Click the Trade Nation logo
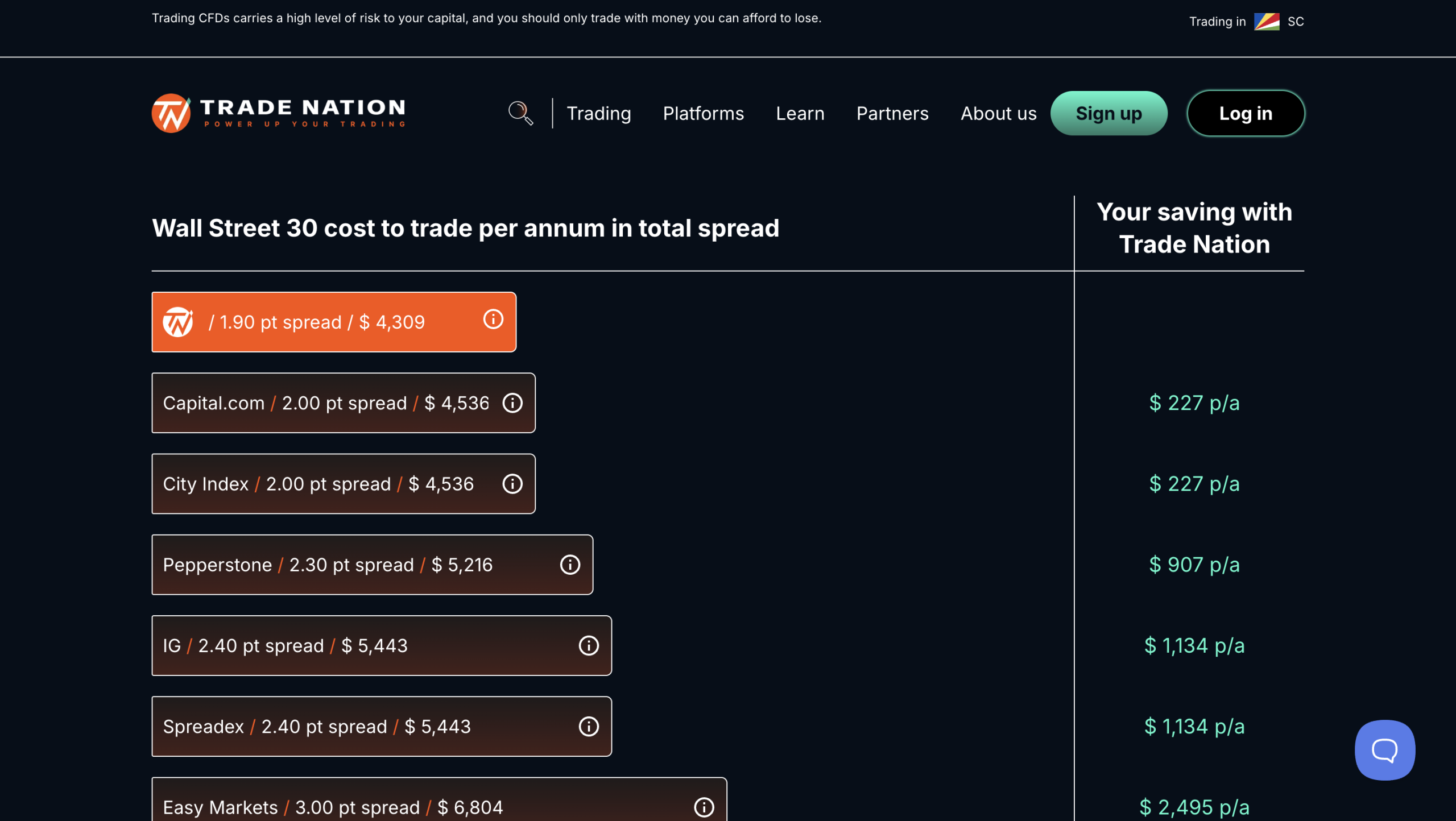The image size is (1456, 821). tap(279, 113)
